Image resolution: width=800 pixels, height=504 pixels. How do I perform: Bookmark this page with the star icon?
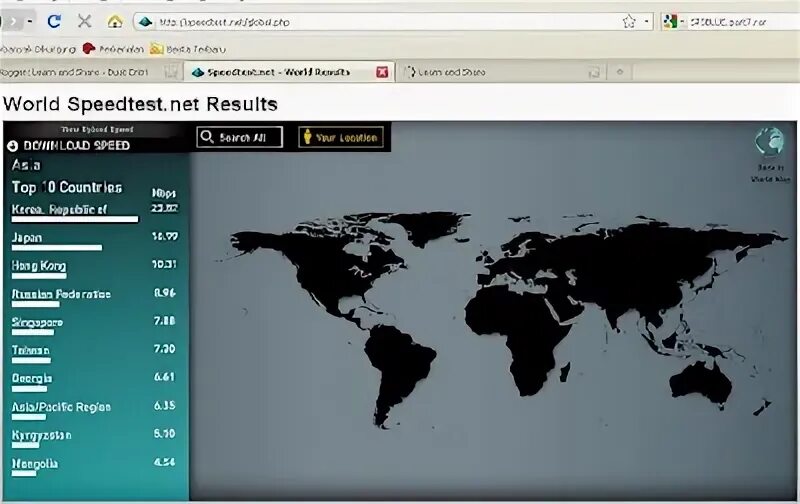(x=629, y=21)
